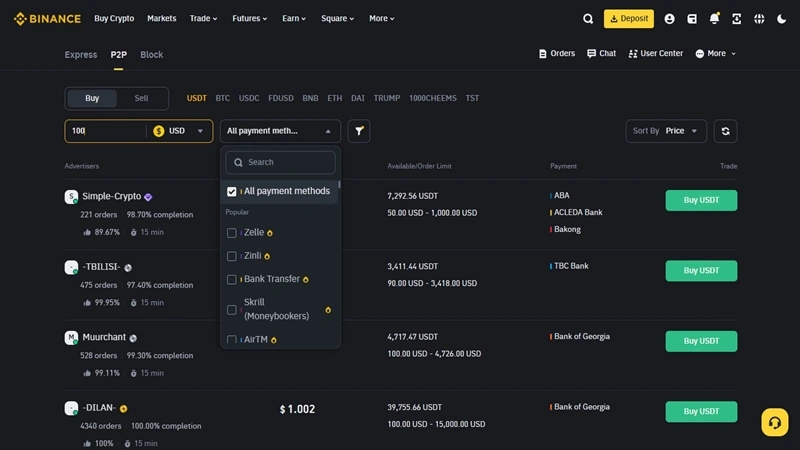Click the refresh listings icon
Screen dimensions: 800x450
point(726,131)
